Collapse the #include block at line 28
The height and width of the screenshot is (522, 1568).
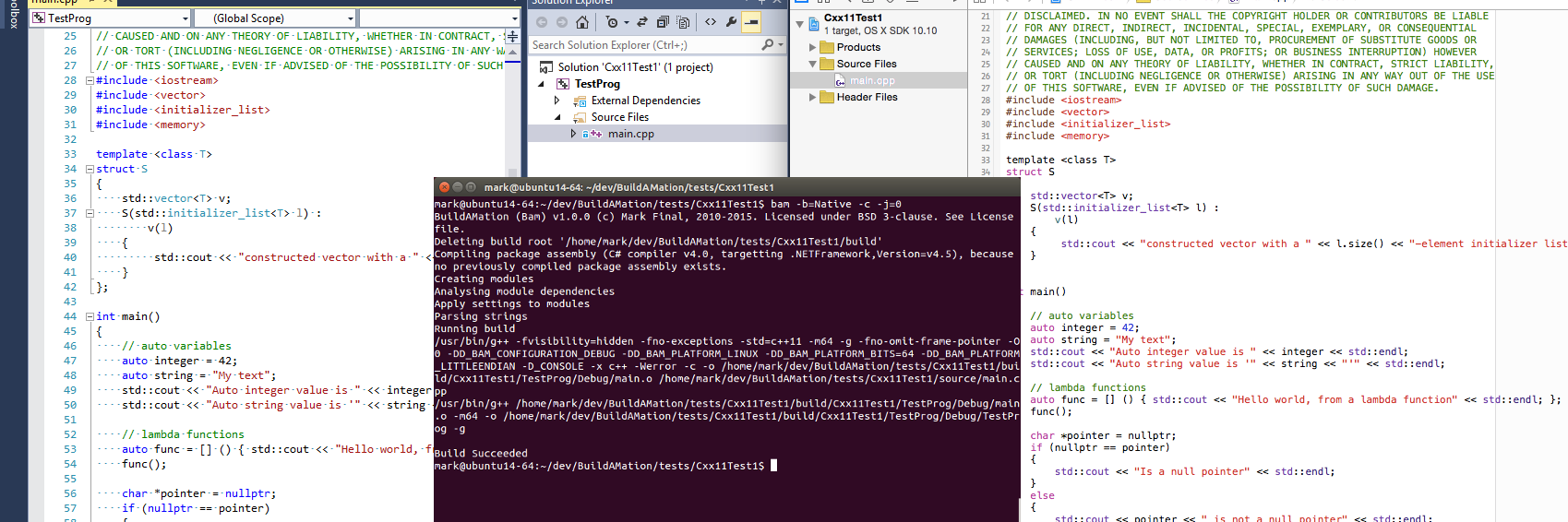[90, 80]
